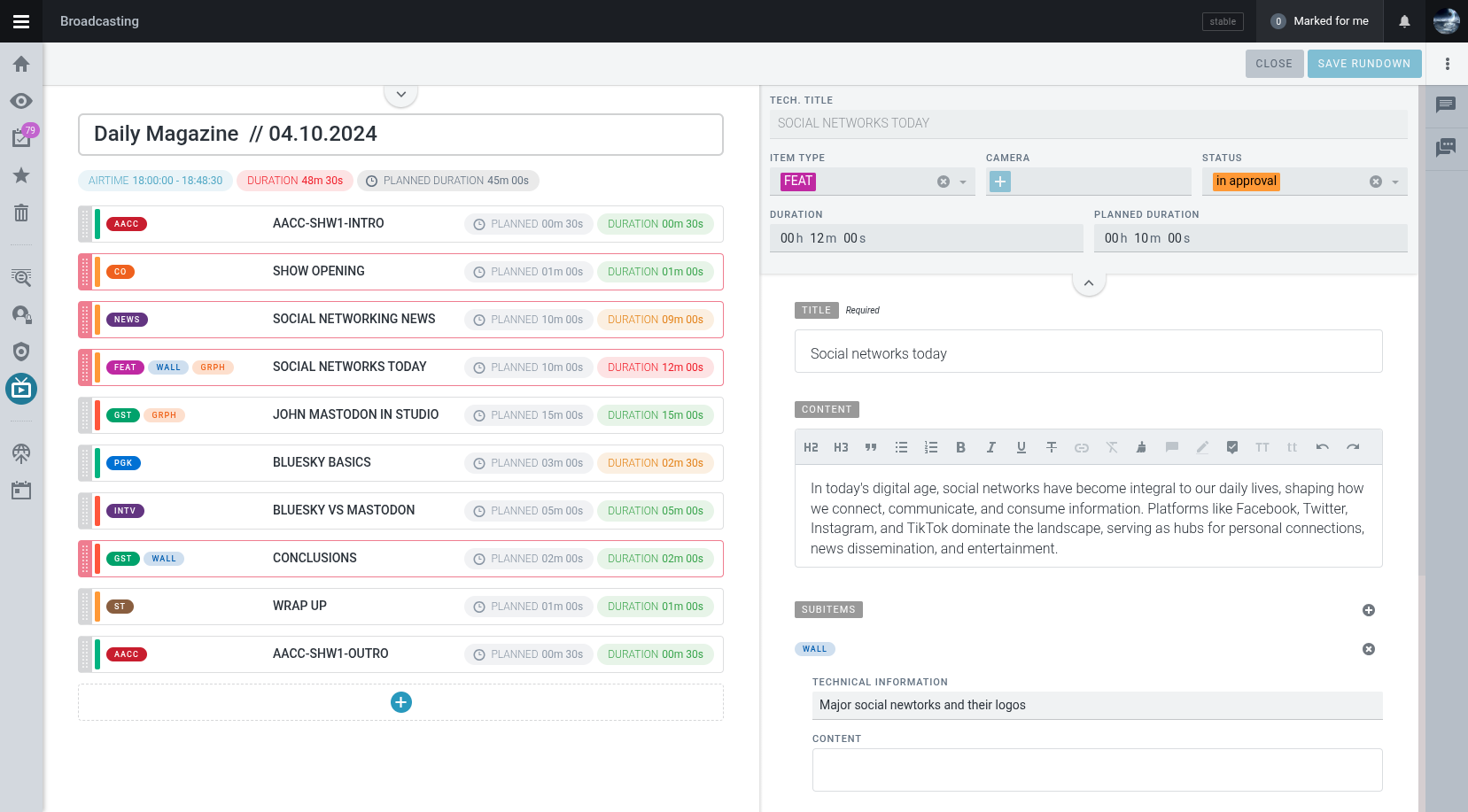Image resolution: width=1468 pixels, height=812 pixels.
Task: Click the Daily Magazine rundown title field
Action: click(400, 135)
